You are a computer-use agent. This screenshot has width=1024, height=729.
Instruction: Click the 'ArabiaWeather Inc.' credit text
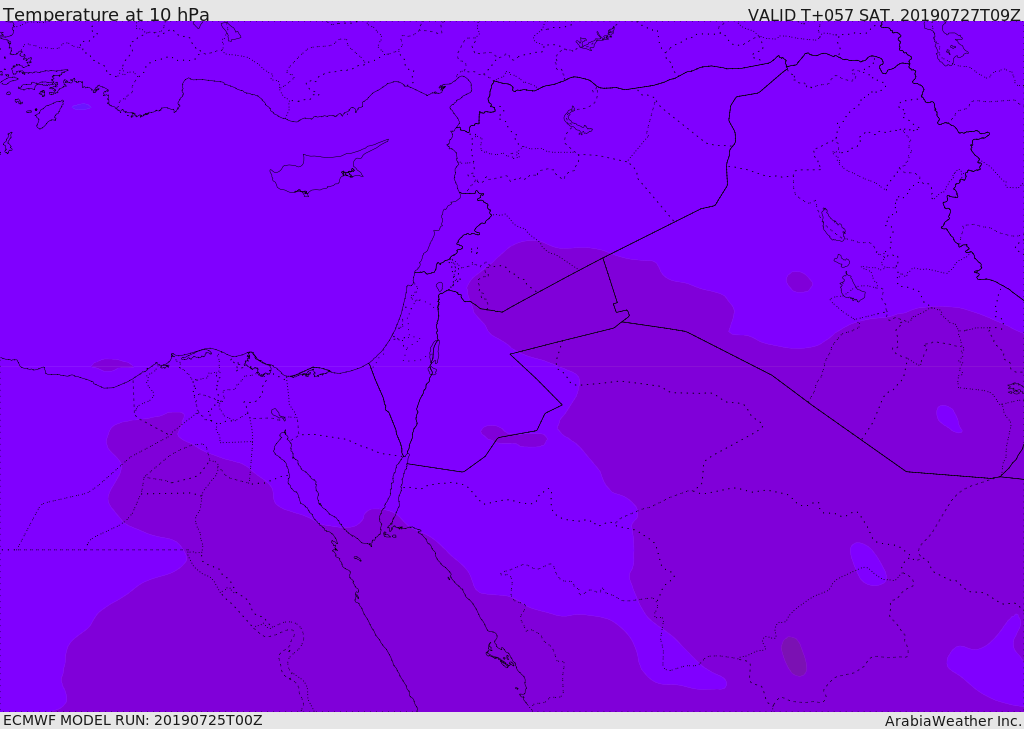point(953,721)
